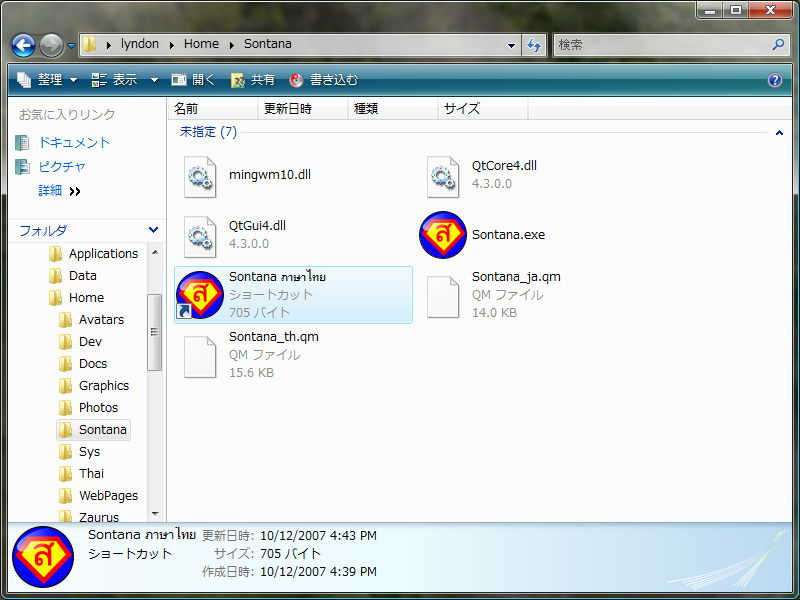Sort files by 更新日時 column header
The image size is (800, 600).
pyautogui.click(x=287, y=109)
